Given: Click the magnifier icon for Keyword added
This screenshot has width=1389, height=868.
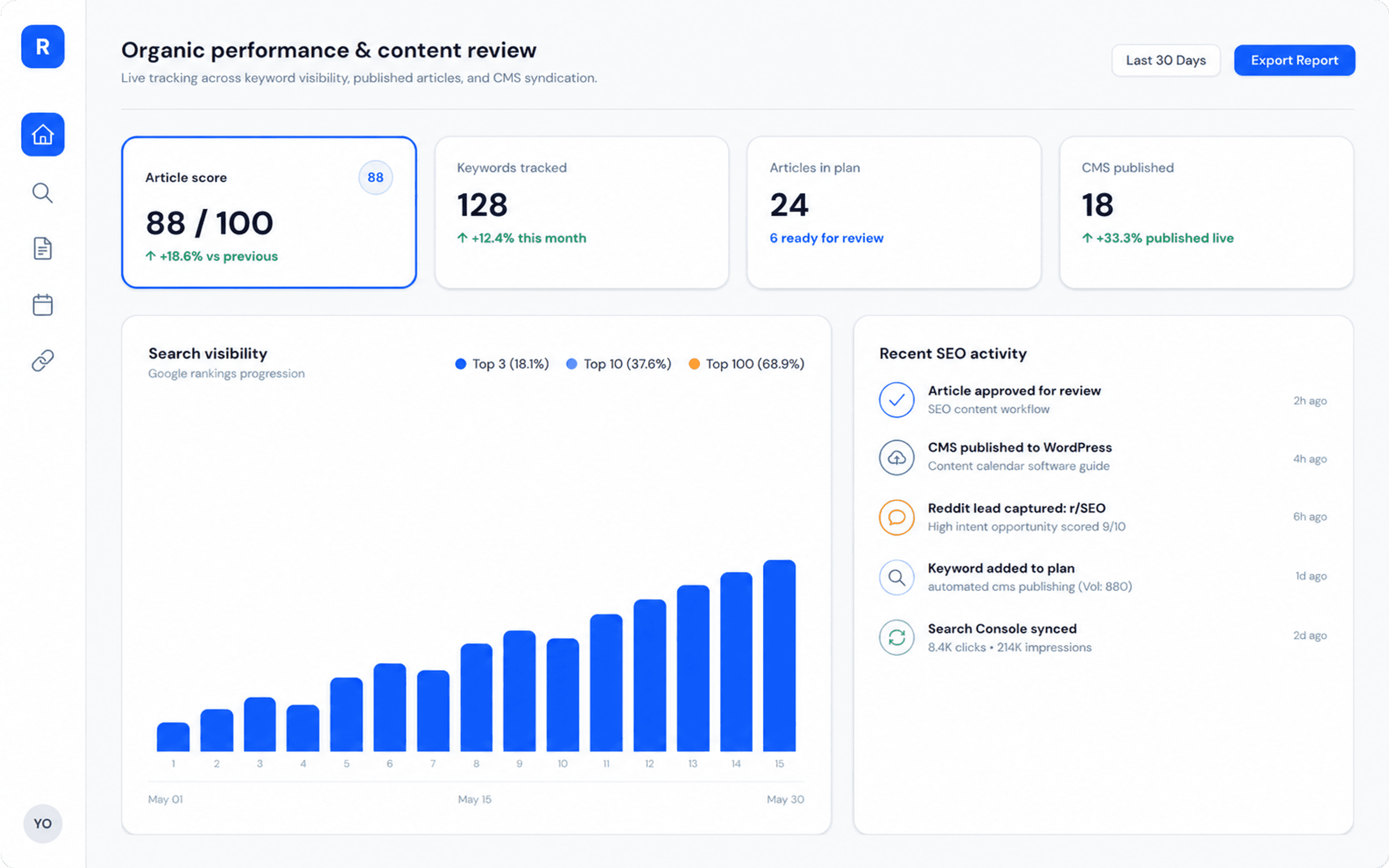Looking at the screenshot, I should pos(896,577).
